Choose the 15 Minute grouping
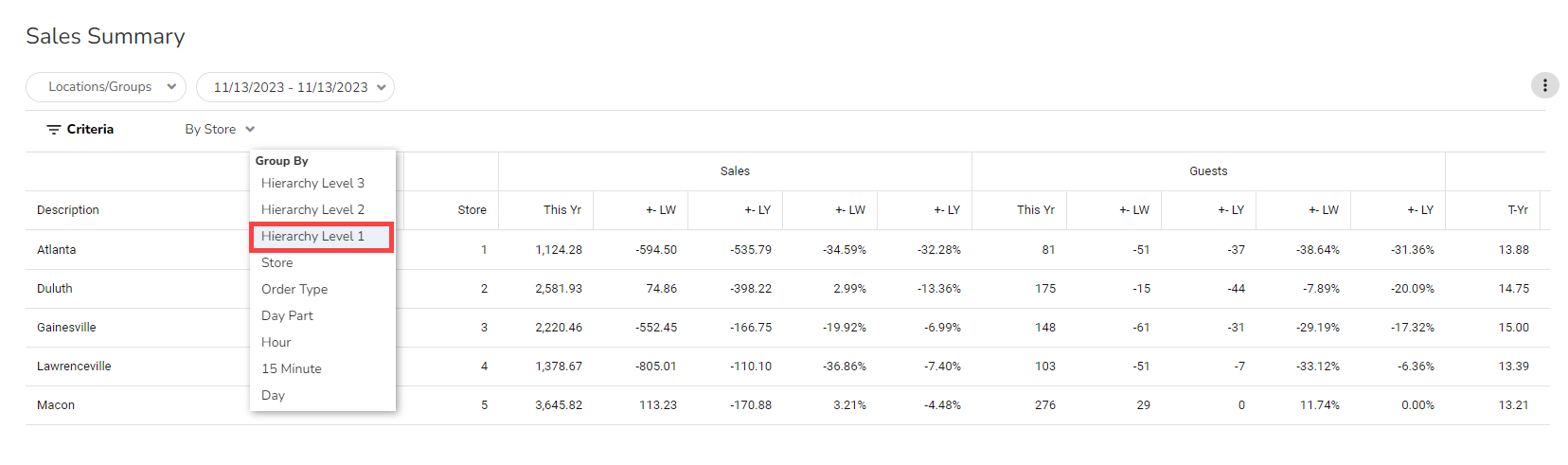 click(x=292, y=369)
